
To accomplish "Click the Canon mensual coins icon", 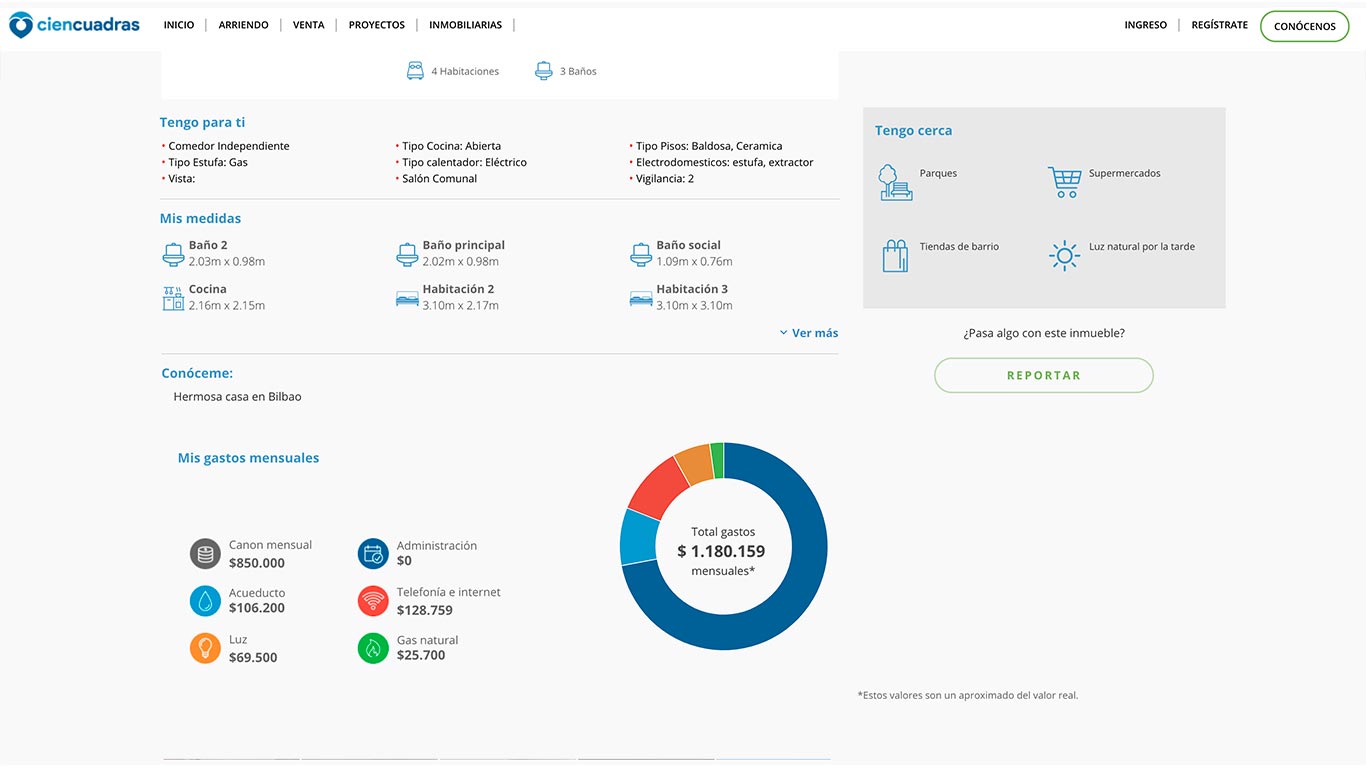I will click(x=205, y=554).
